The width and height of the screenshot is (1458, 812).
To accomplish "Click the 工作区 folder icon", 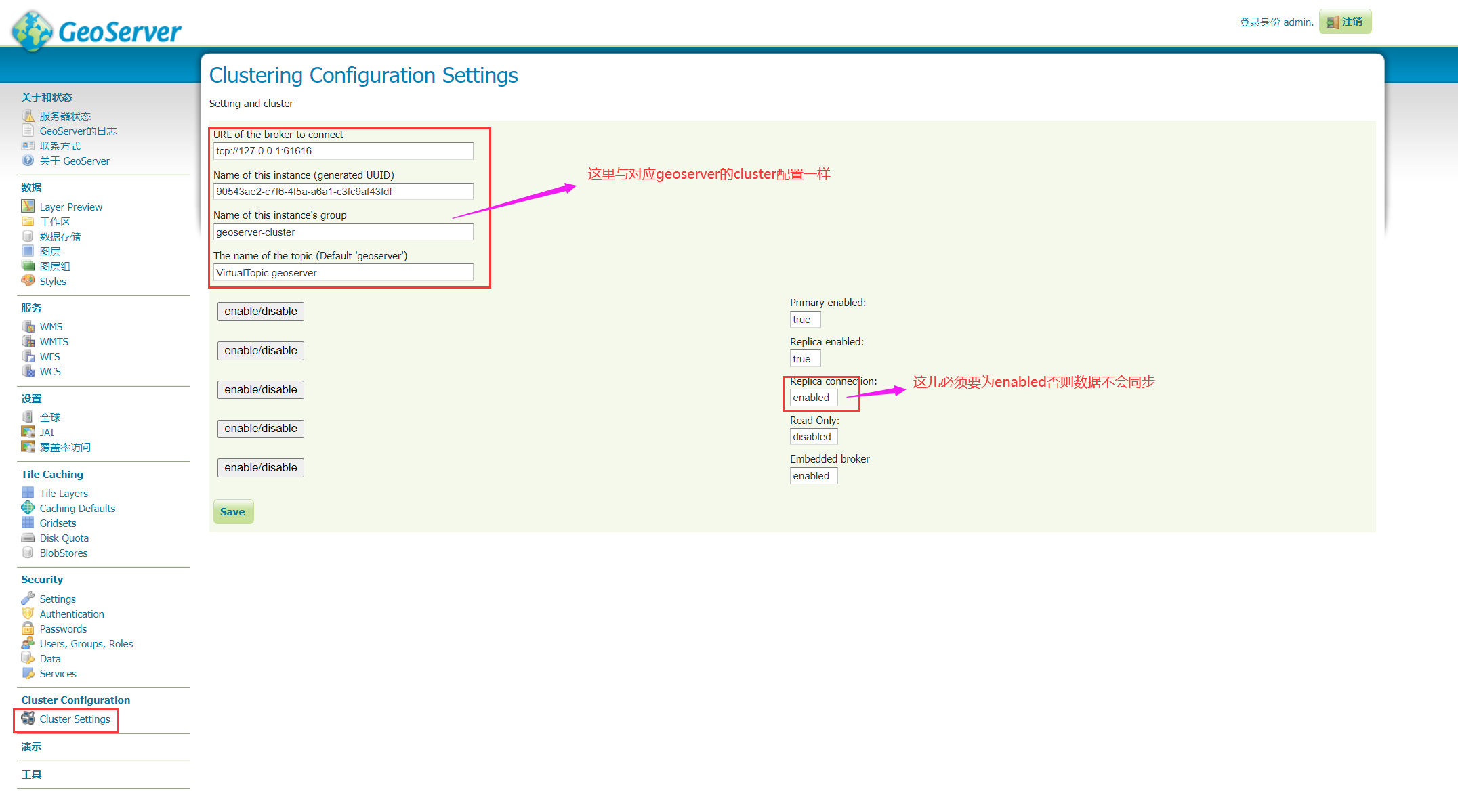I will click(28, 221).
